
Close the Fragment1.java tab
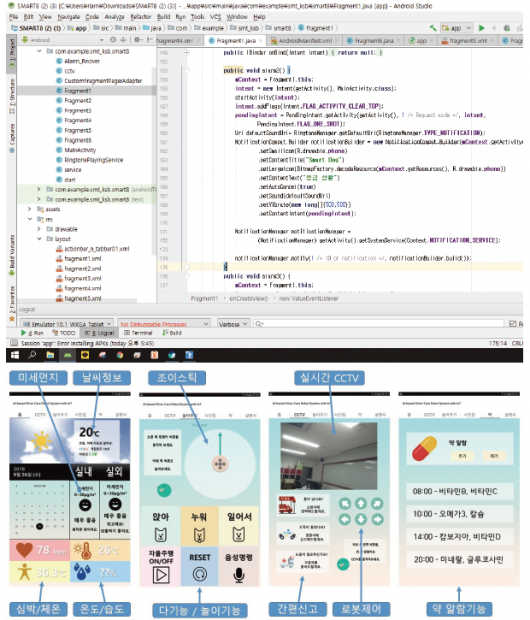(x=261, y=40)
